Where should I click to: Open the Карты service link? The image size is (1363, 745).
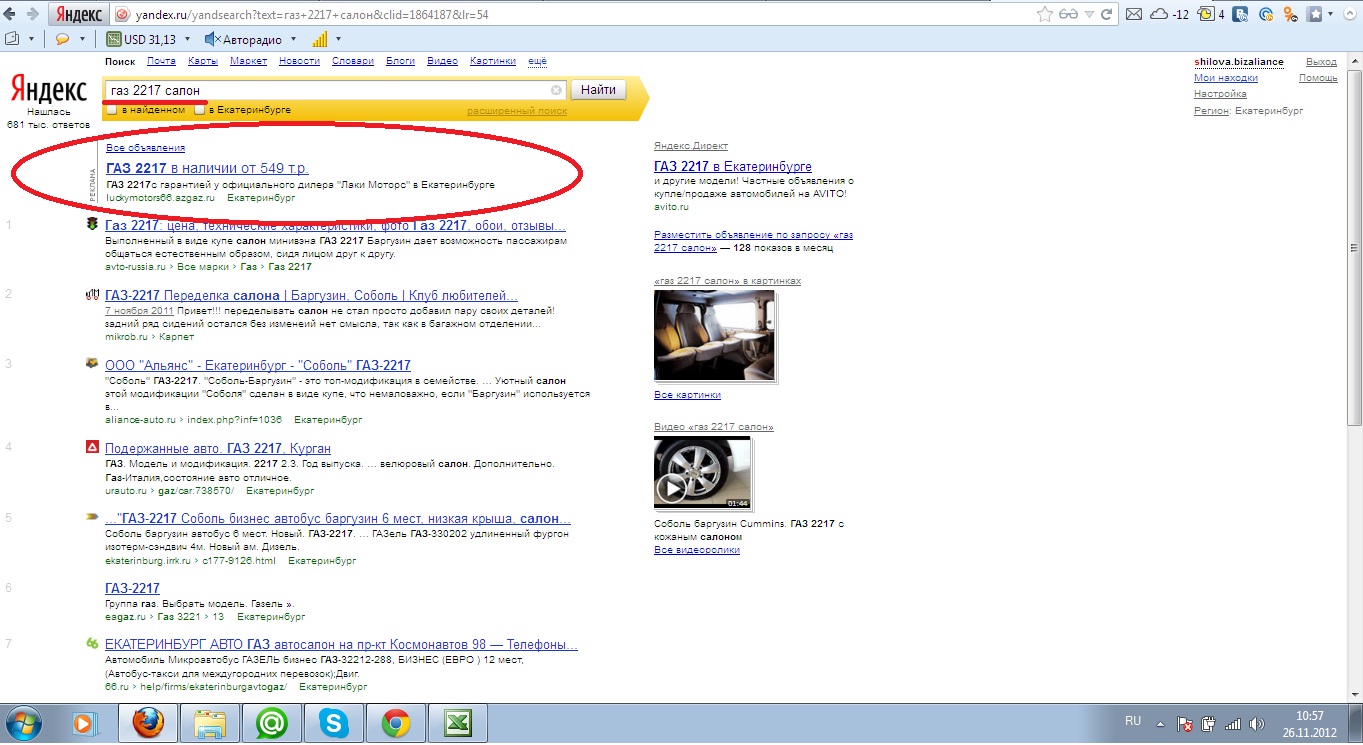(203, 61)
